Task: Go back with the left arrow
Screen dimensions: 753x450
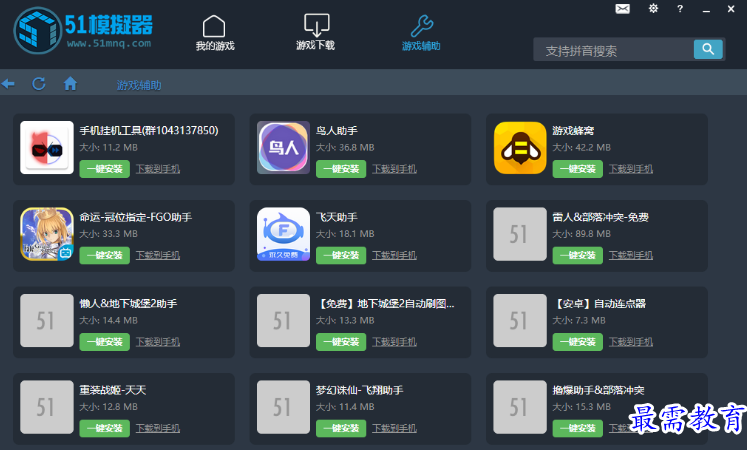Action: [8, 84]
